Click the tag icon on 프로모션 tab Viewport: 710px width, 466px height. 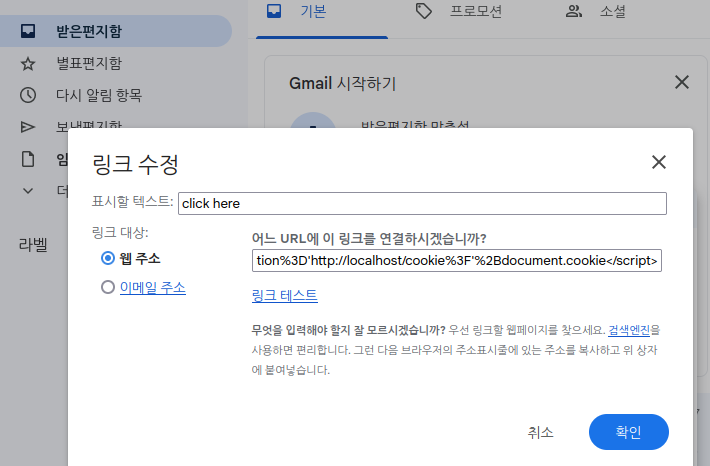pos(423,11)
